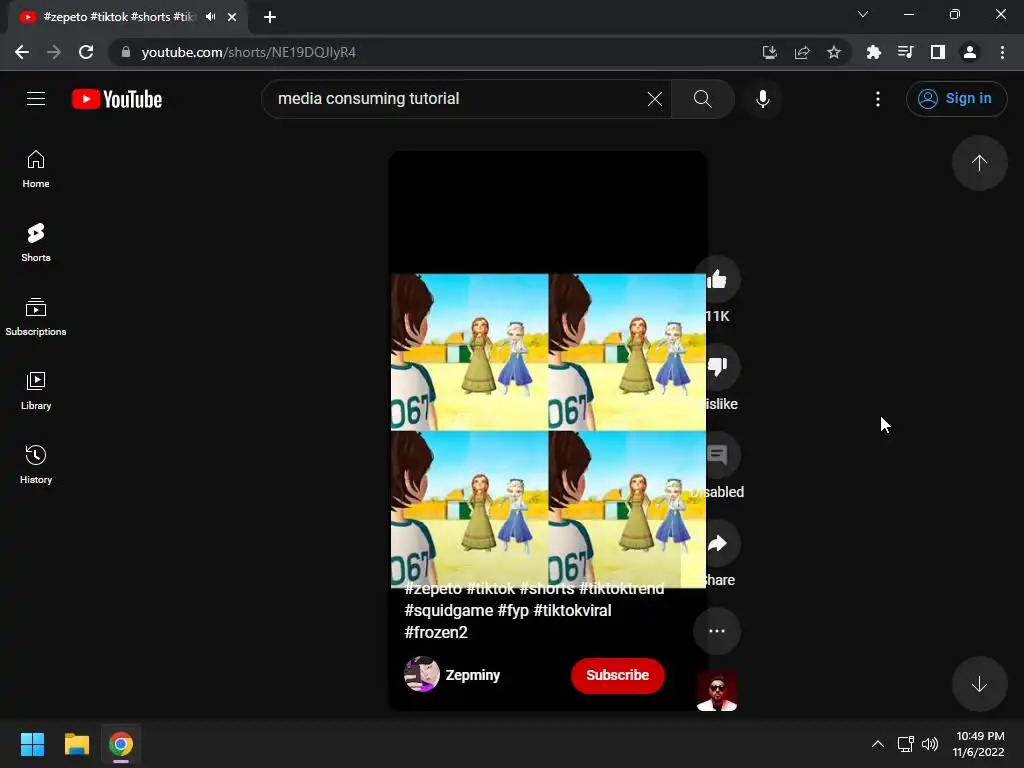Viewport: 1024px width, 768px height.
Task: Go to previous short with up arrow
Action: point(979,163)
